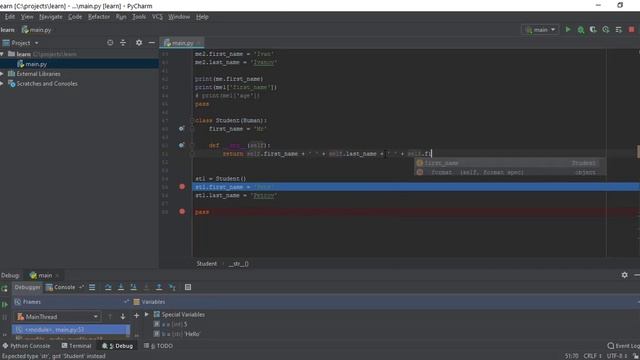This screenshot has height=360, width=640.
Task: Switch to the Debugger tab
Action: pyautogui.click(x=27, y=287)
